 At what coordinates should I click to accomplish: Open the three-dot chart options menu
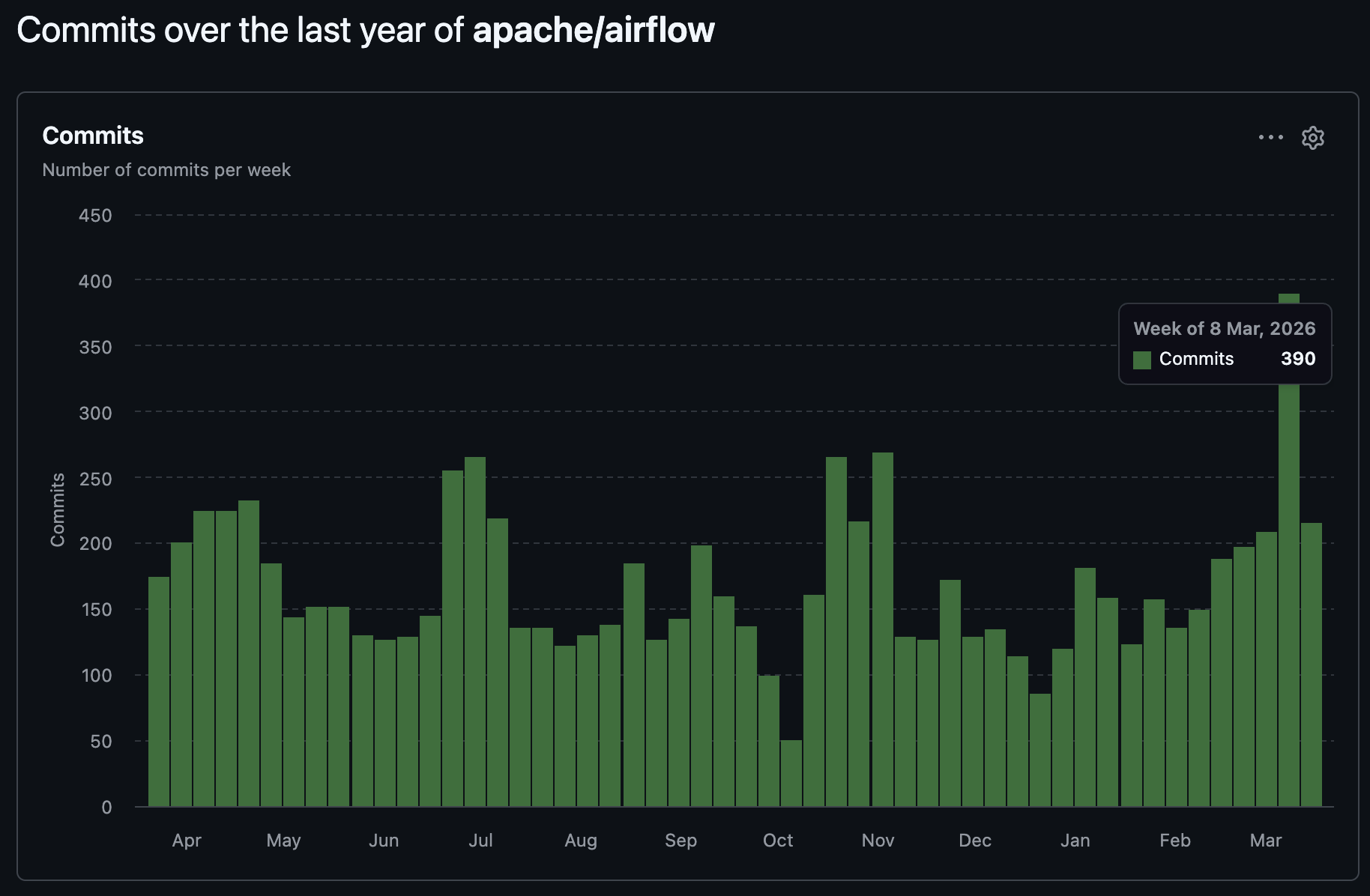coord(1270,138)
